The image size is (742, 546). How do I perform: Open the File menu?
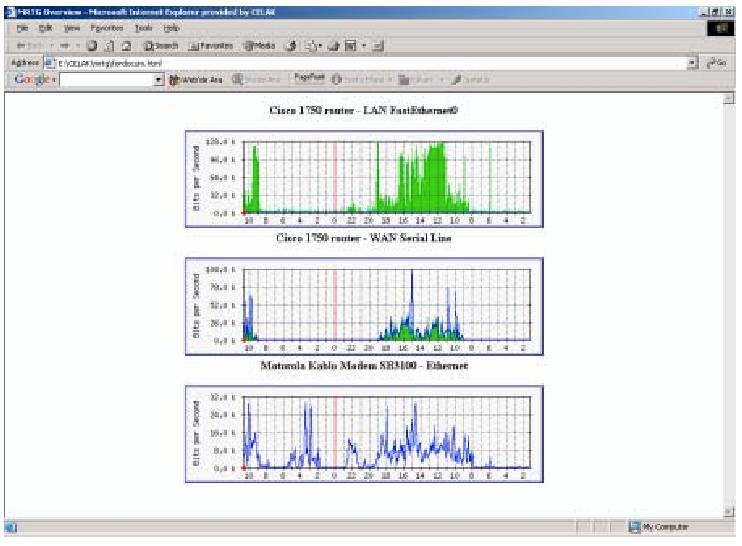[x=22, y=28]
